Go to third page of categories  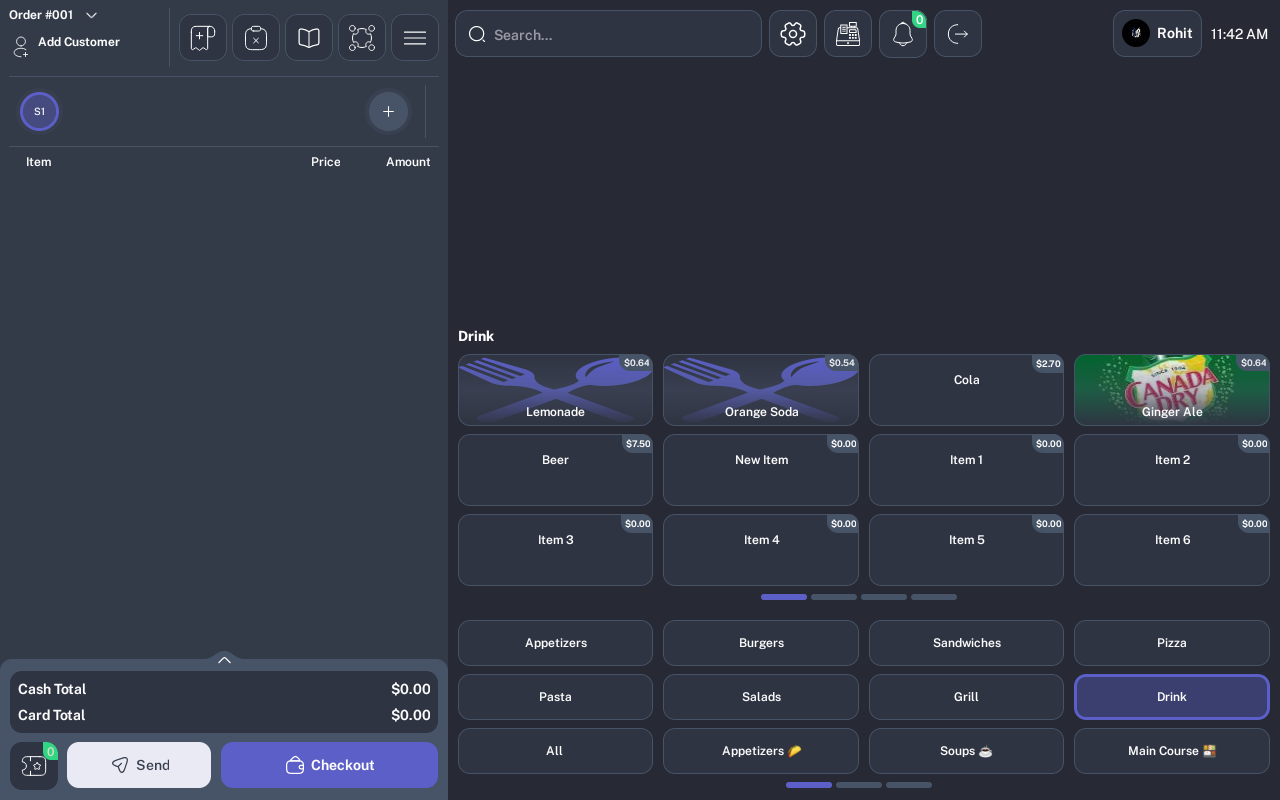click(909, 785)
